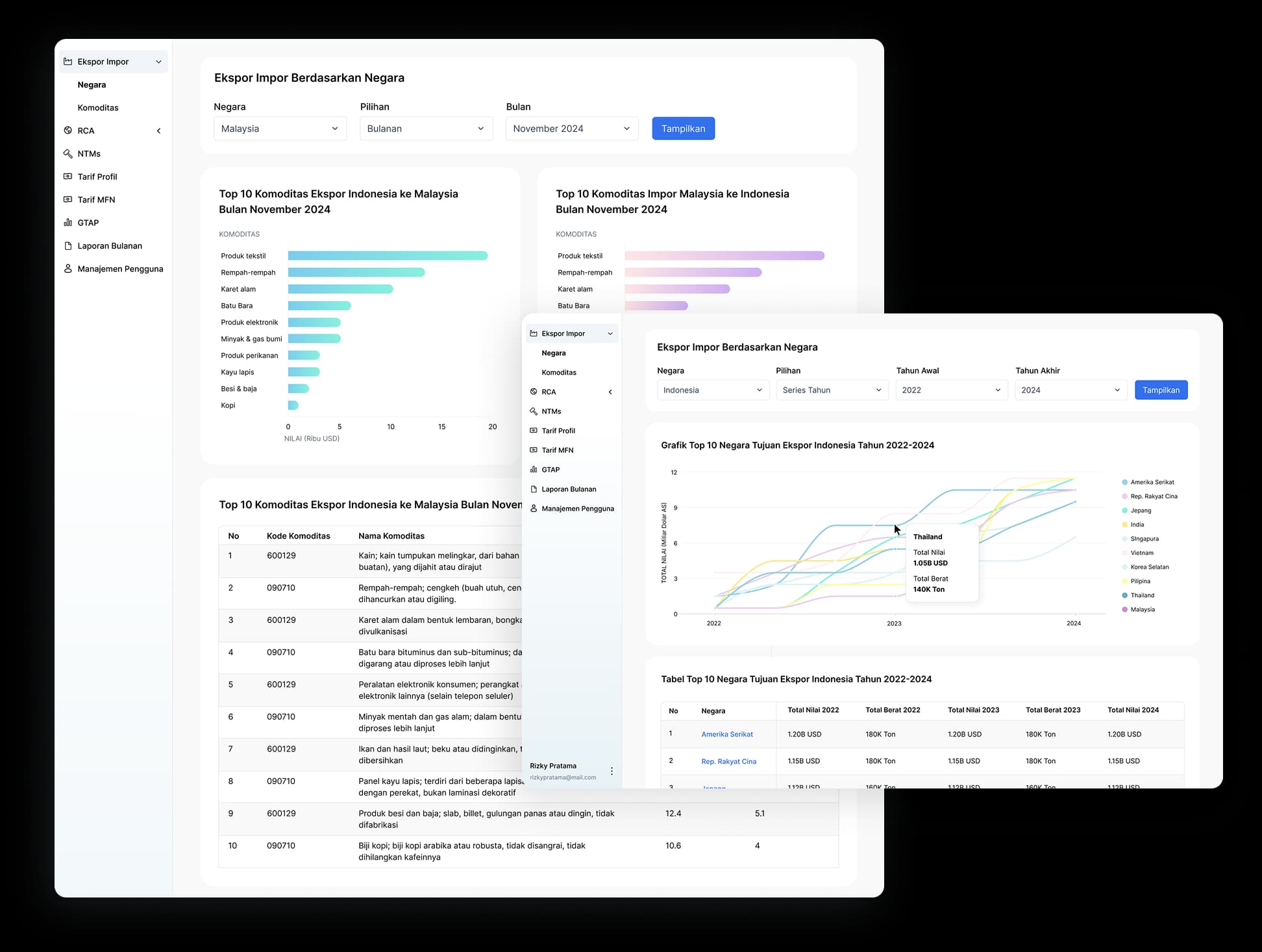
Task: Open the RCA section icon in the sidebar
Action: point(69,130)
